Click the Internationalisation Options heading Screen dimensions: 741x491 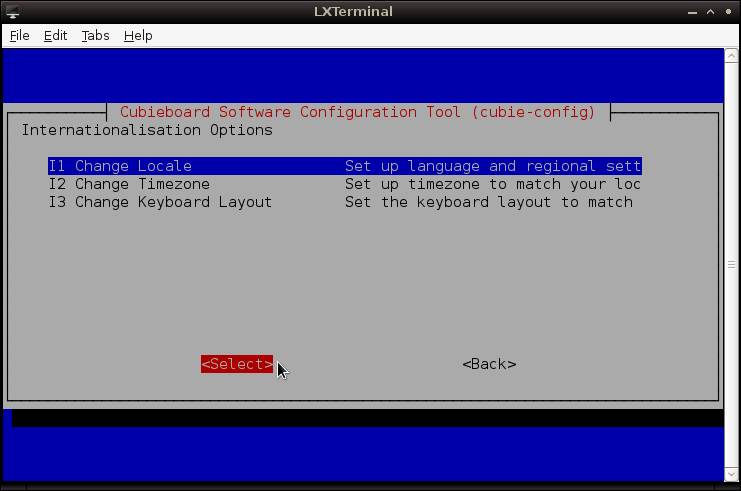click(x=147, y=130)
